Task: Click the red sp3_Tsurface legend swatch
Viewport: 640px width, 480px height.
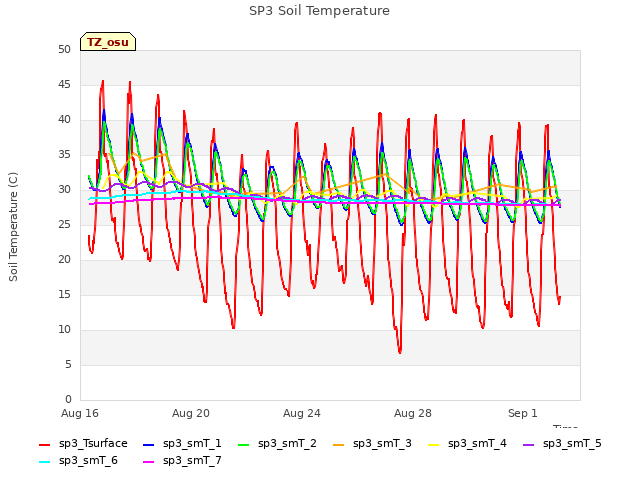Action: click(44, 444)
